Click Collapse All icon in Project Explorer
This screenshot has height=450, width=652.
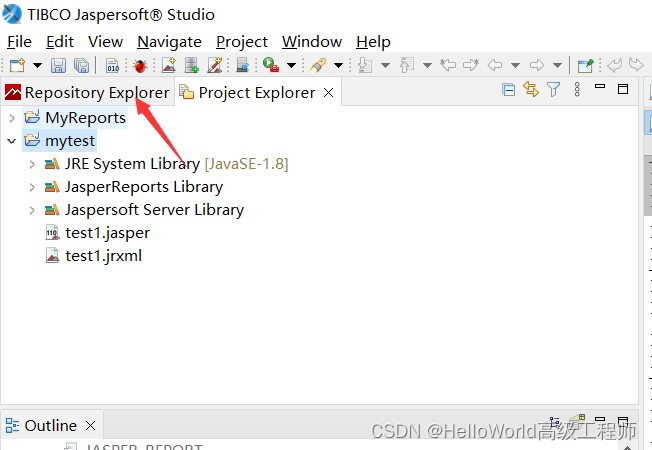pos(508,89)
